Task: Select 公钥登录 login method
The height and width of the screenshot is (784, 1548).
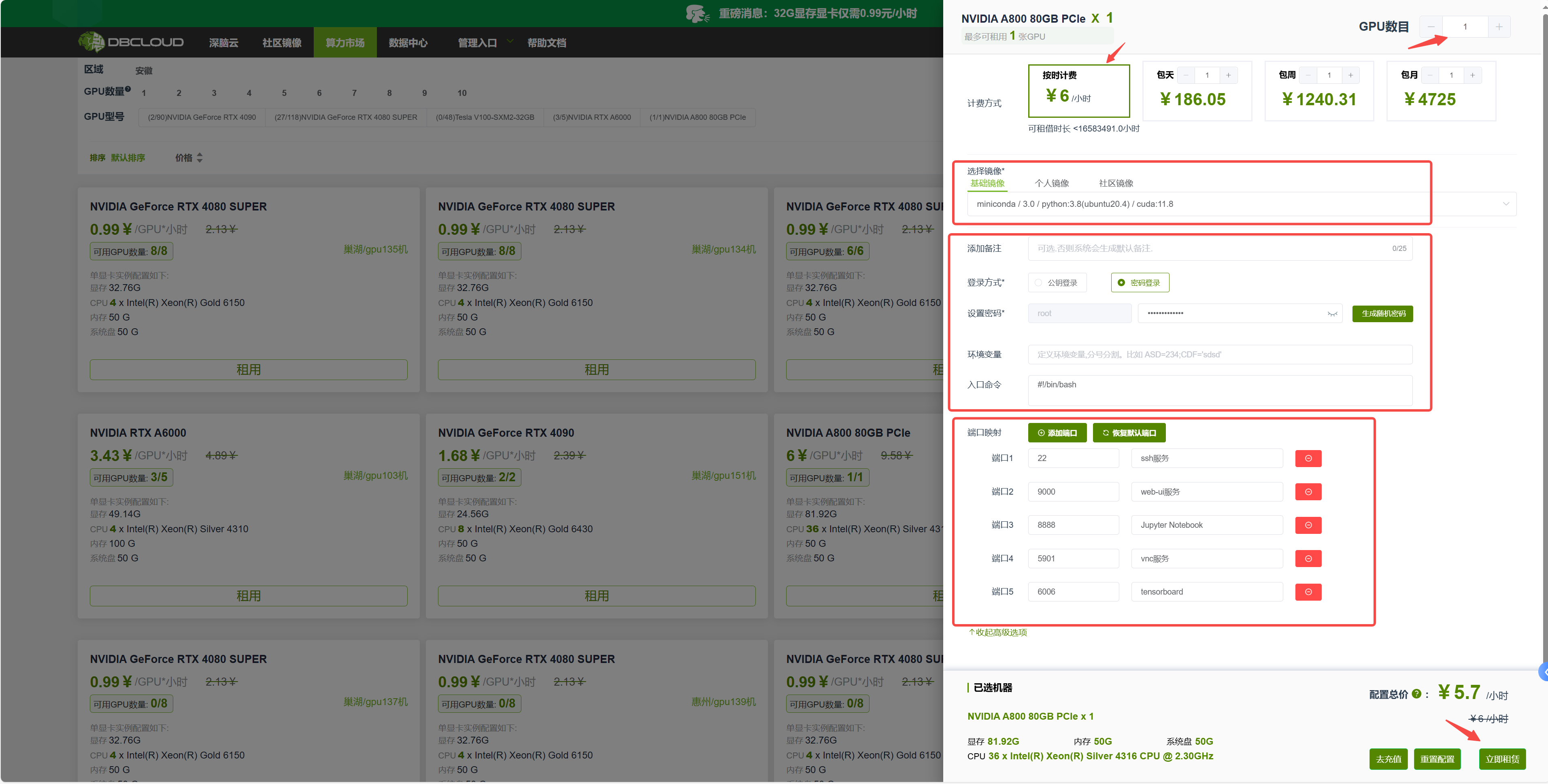Action: coord(1057,283)
